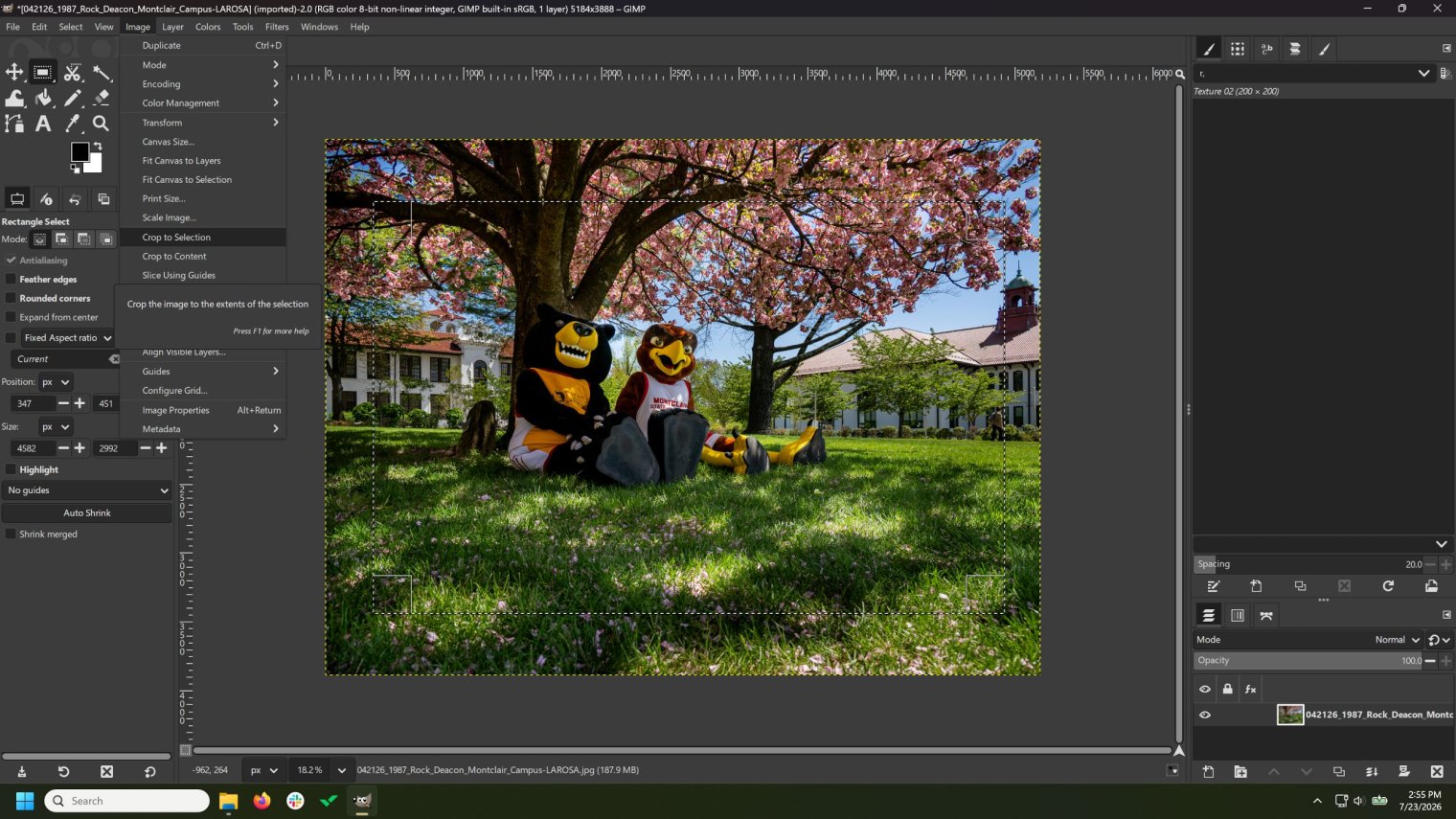Screen dimensions: 1456x819
Task: Open the Layer menu
Action: [x=172, y=27]
